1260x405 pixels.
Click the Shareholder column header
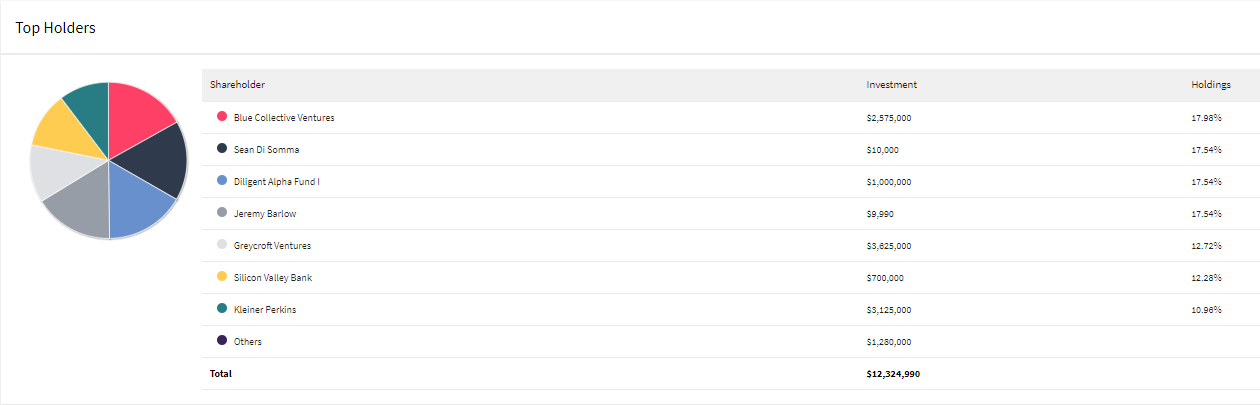(x=237, y=85)
